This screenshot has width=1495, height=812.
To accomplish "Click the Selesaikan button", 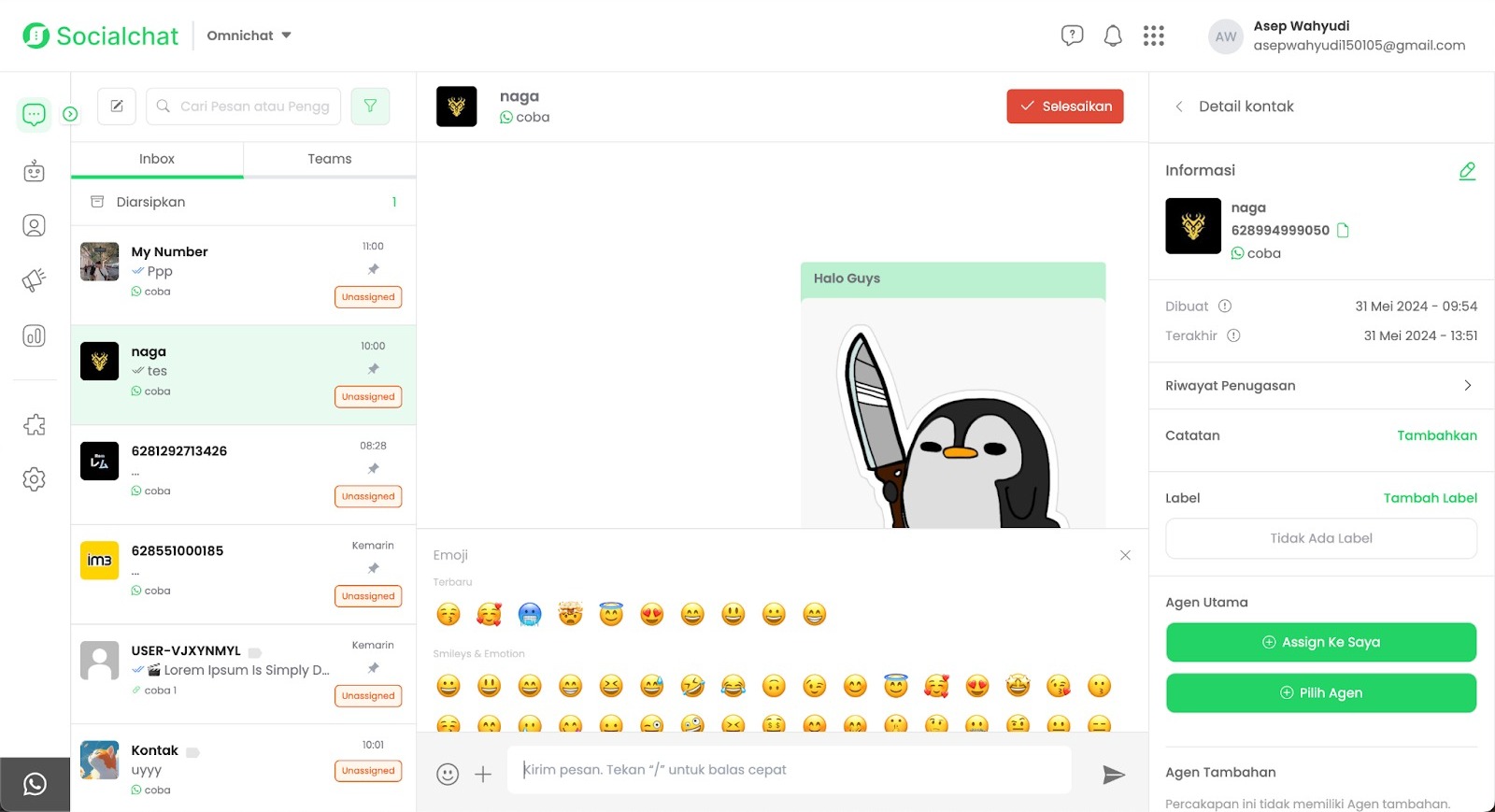I will 1064,107.
